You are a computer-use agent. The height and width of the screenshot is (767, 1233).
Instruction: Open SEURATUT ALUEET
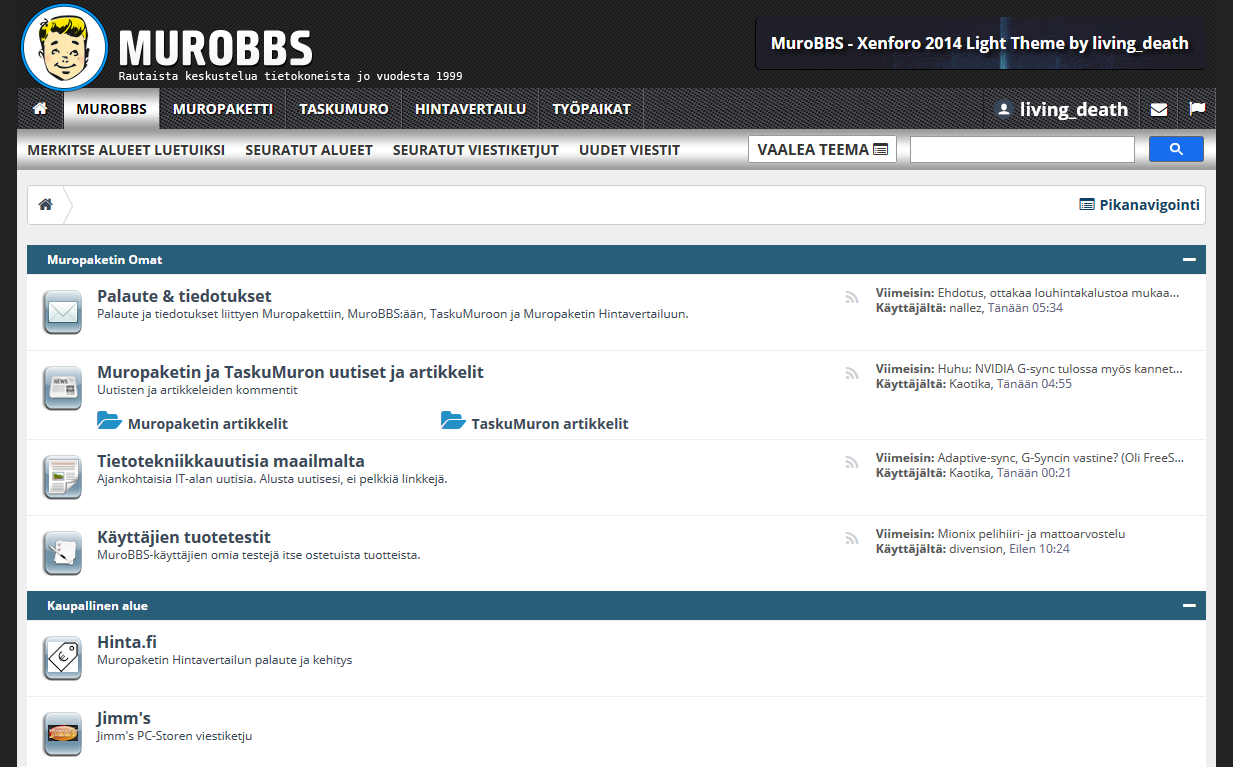click(309, 150)
